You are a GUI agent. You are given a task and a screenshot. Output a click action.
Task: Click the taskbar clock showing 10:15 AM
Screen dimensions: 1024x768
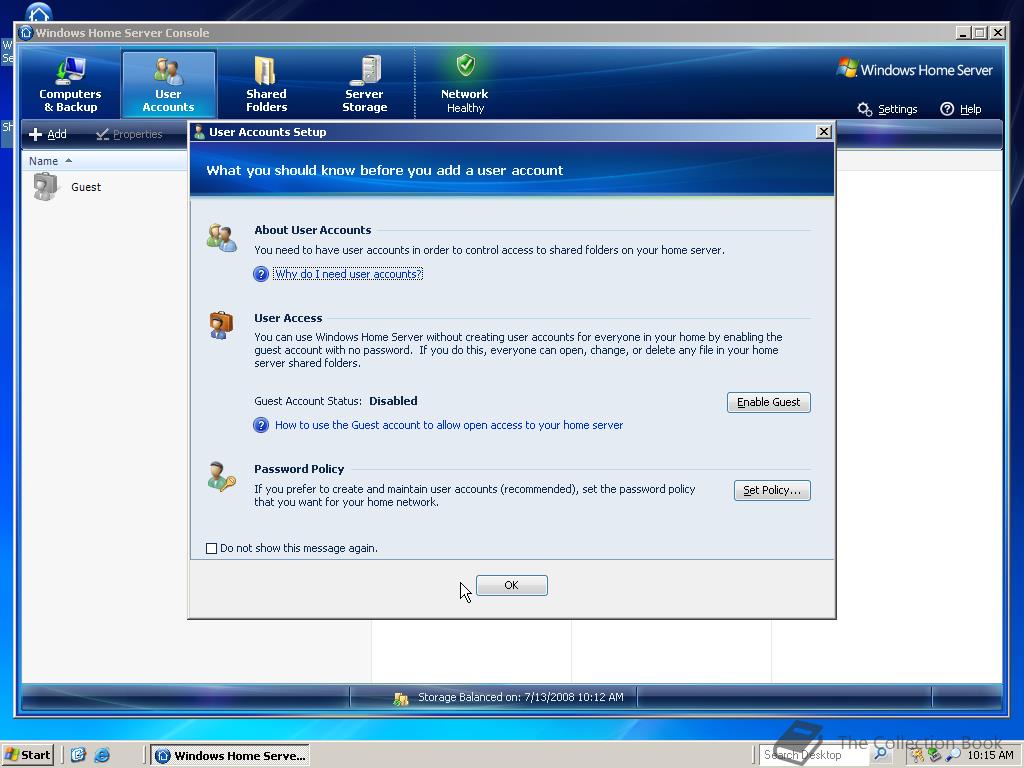[x=990, y=755]
